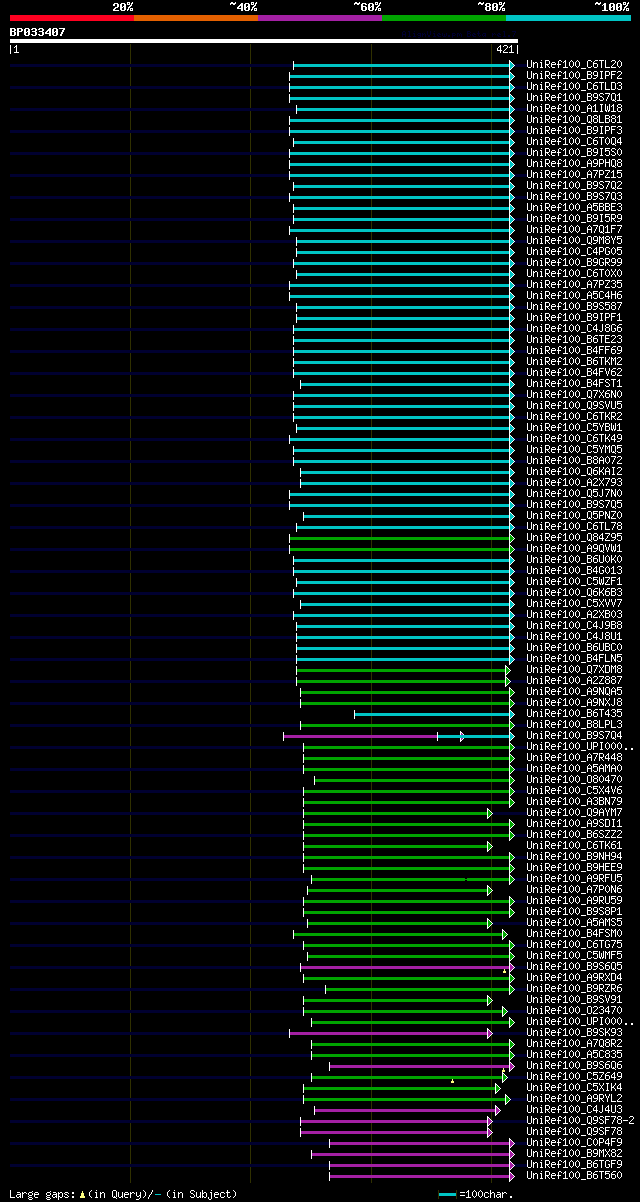
Task: Select hit label UniRef100_B9SK93
Action: tap(574, 1032)
